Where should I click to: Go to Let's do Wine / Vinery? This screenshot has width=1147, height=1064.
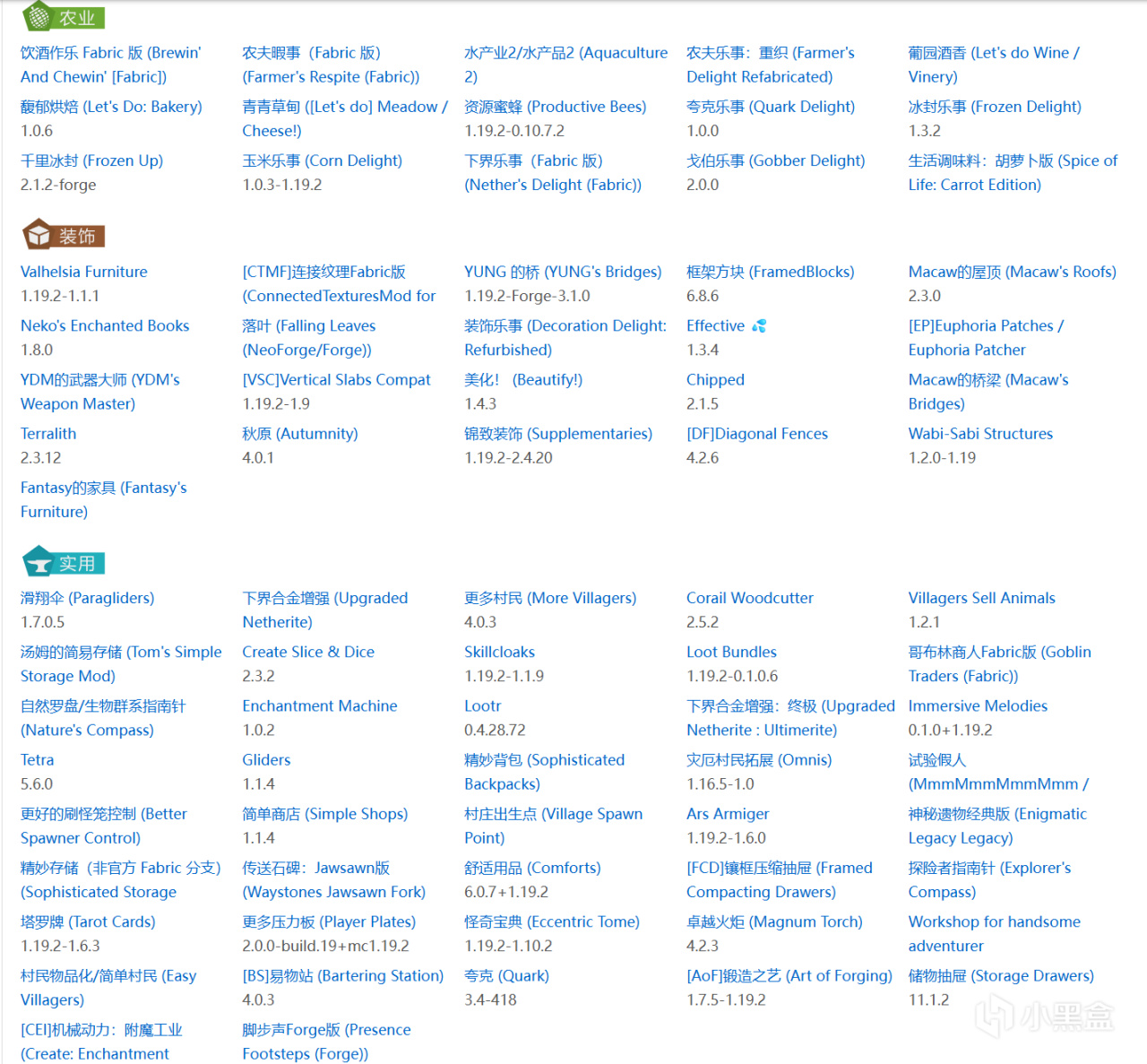click(994, 65)
